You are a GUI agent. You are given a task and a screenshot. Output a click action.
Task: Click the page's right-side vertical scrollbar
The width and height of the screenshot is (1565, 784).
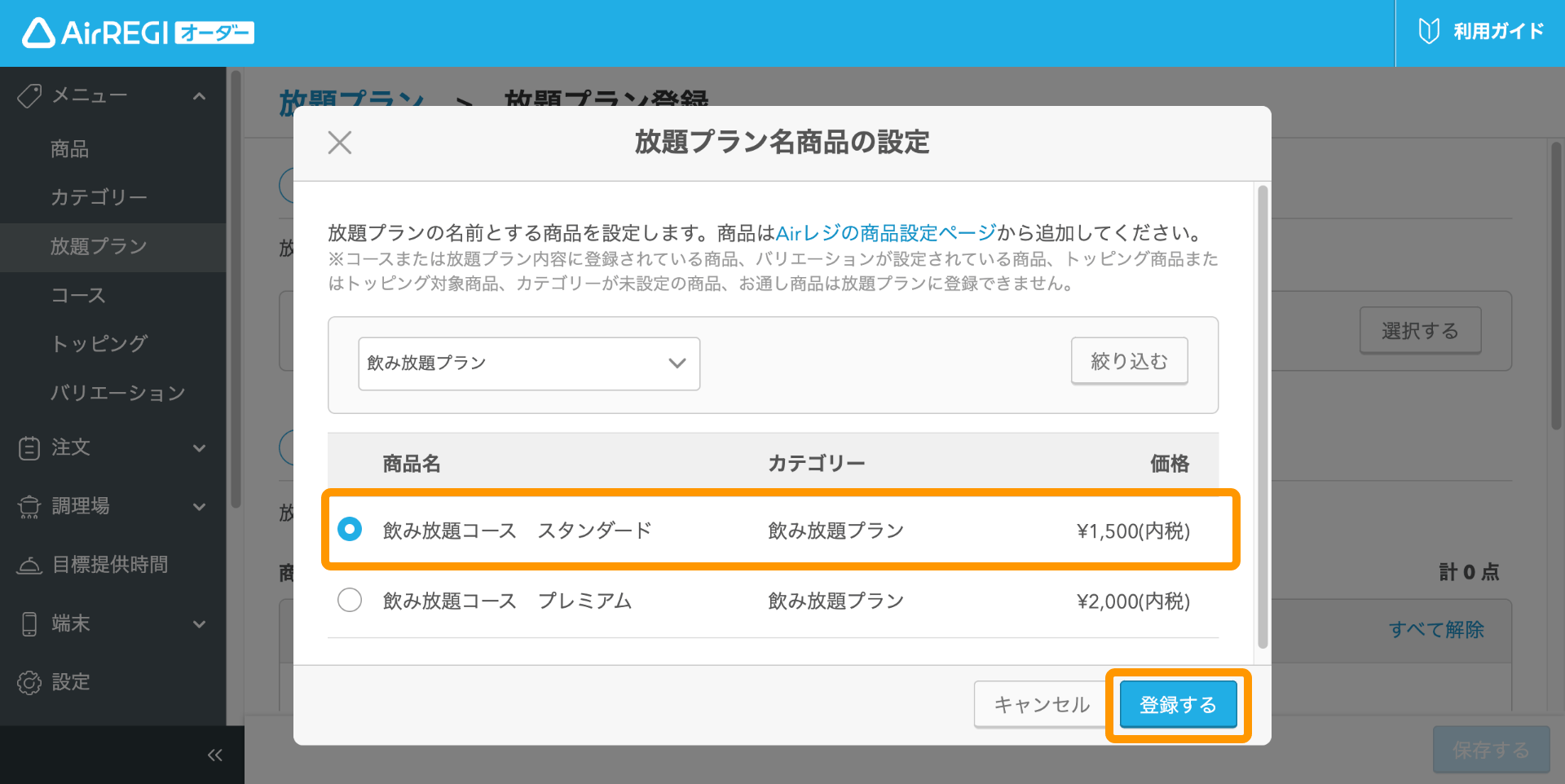[1556, 285]
